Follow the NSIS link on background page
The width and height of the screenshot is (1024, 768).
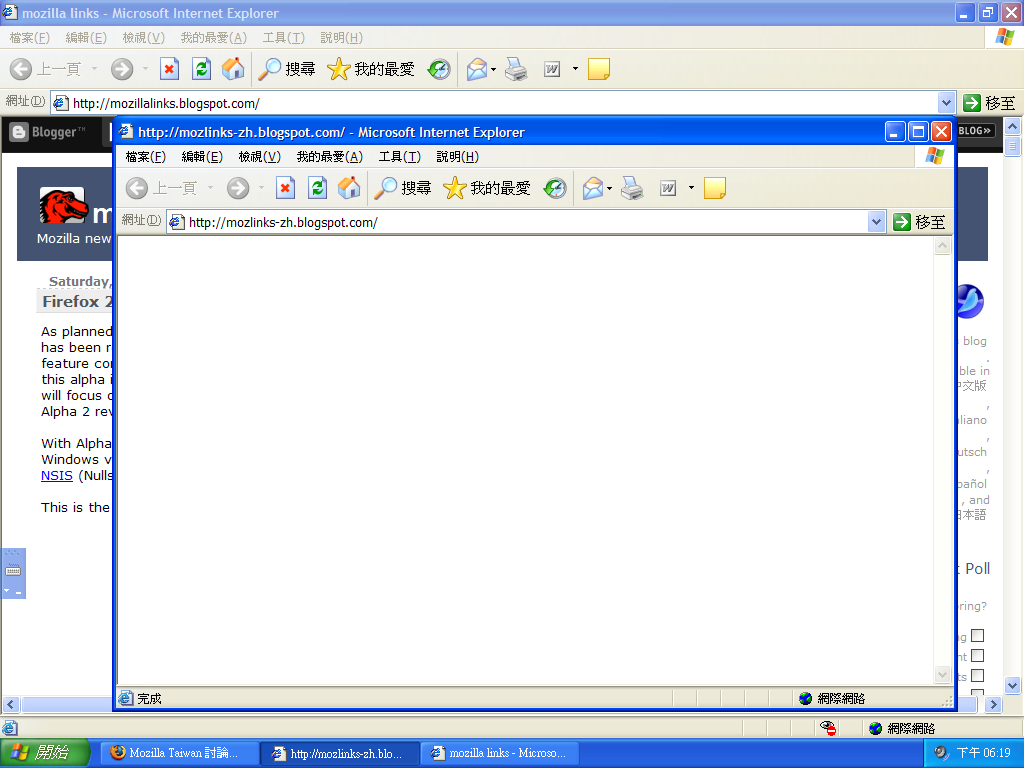[x=57, y=475]
